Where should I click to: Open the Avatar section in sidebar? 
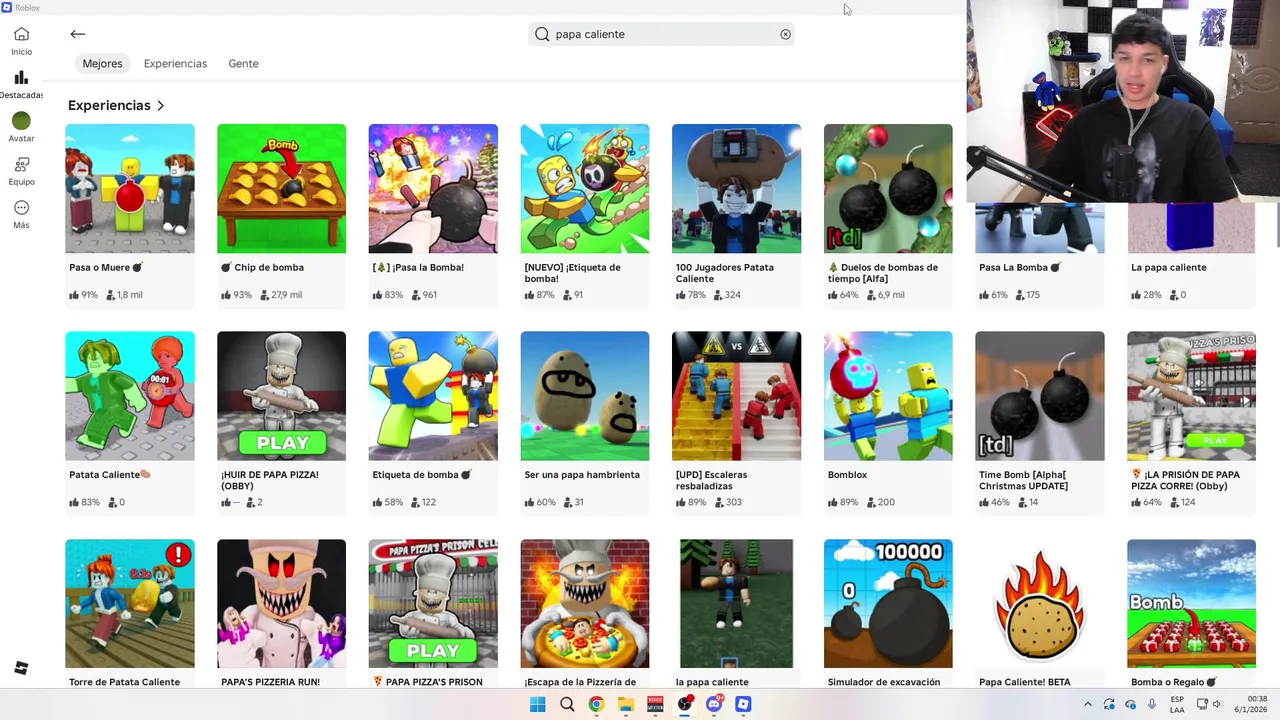click(x=21, y=127)
